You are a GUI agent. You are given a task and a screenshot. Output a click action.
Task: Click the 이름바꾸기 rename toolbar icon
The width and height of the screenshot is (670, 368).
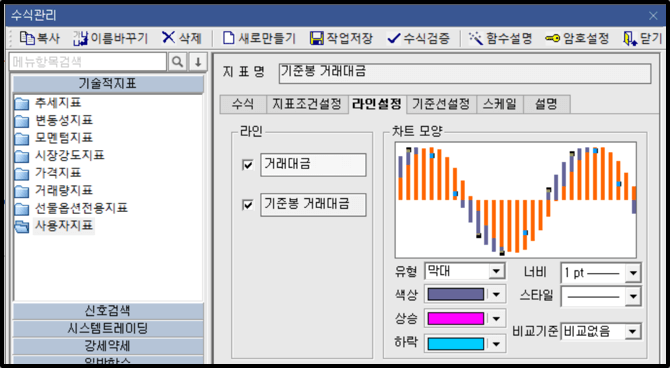click(x=80, y=38)
